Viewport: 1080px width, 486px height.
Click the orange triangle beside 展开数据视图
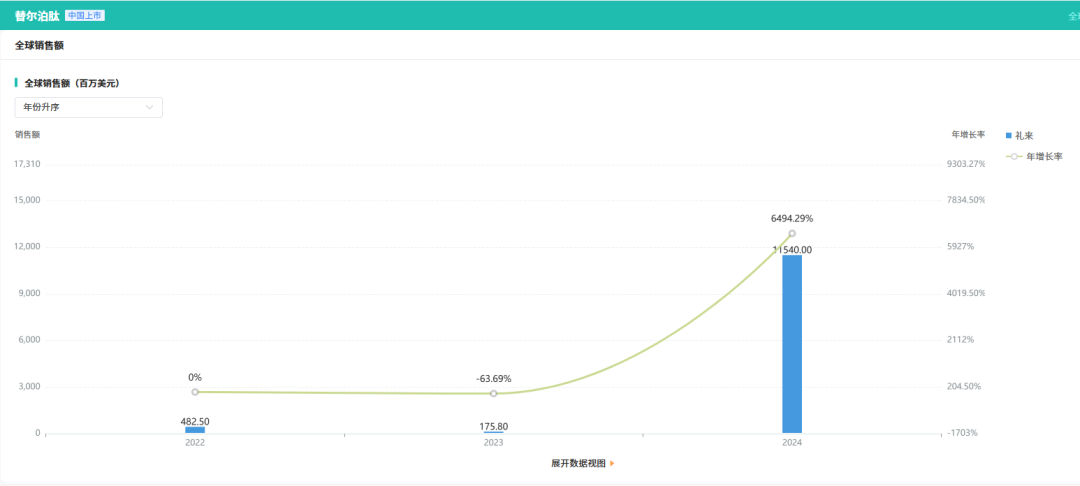pyautogui.click(x=612, y=463)
